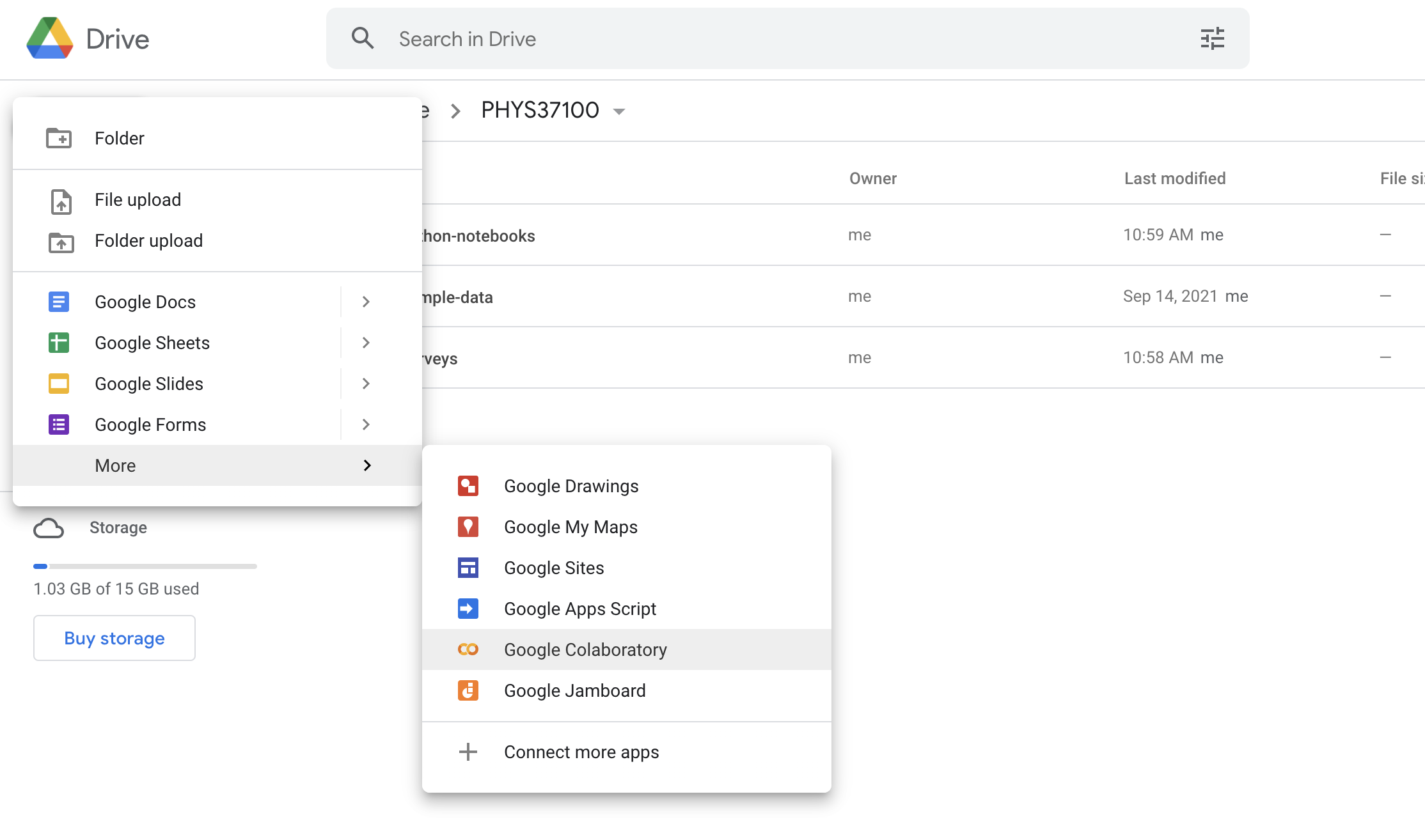The height and width of the screenshot is (840, 1425).
Task: Click the 10:59 AM modified time
Action: click(1158, 235)
